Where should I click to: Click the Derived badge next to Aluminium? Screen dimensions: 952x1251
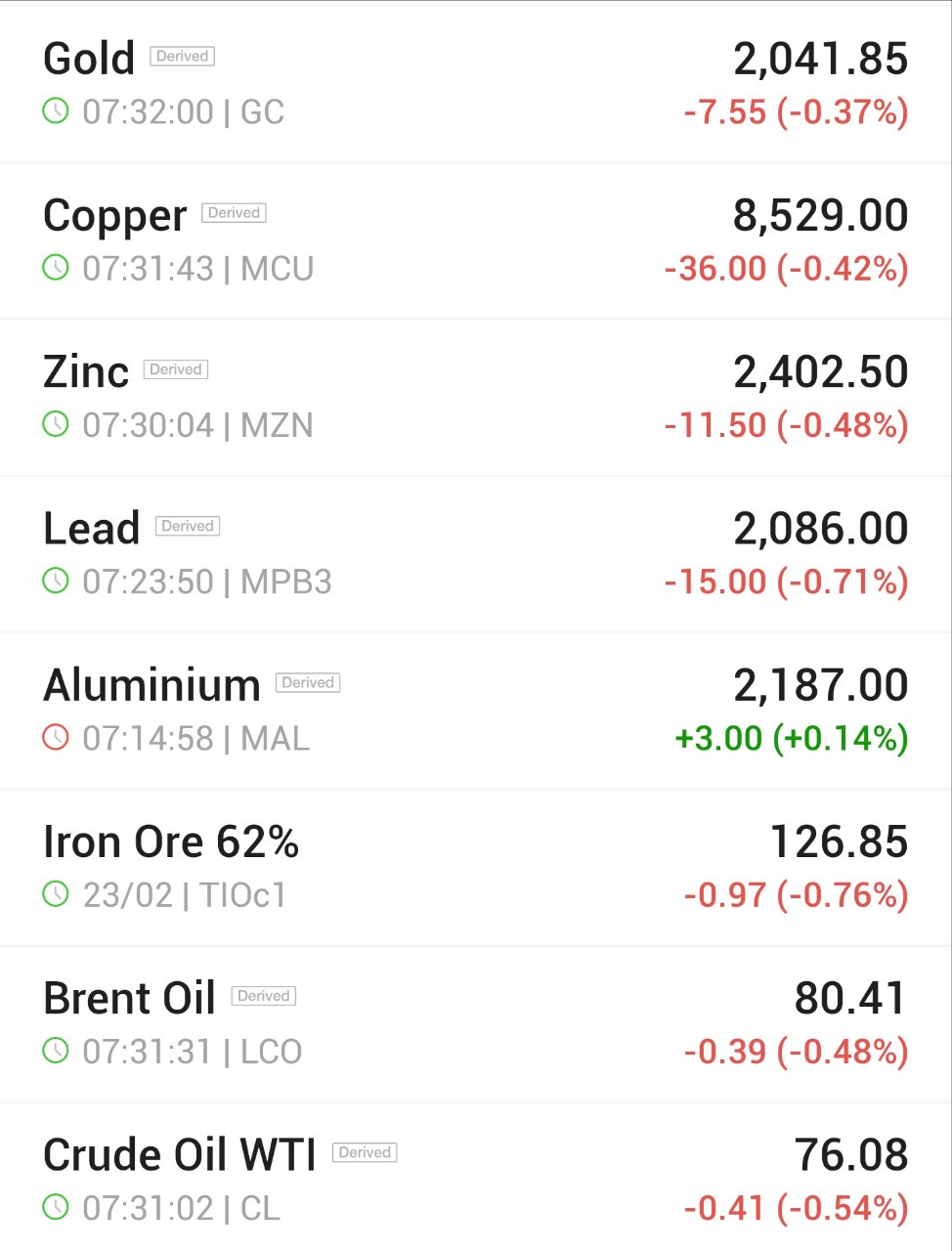point(308,682)
